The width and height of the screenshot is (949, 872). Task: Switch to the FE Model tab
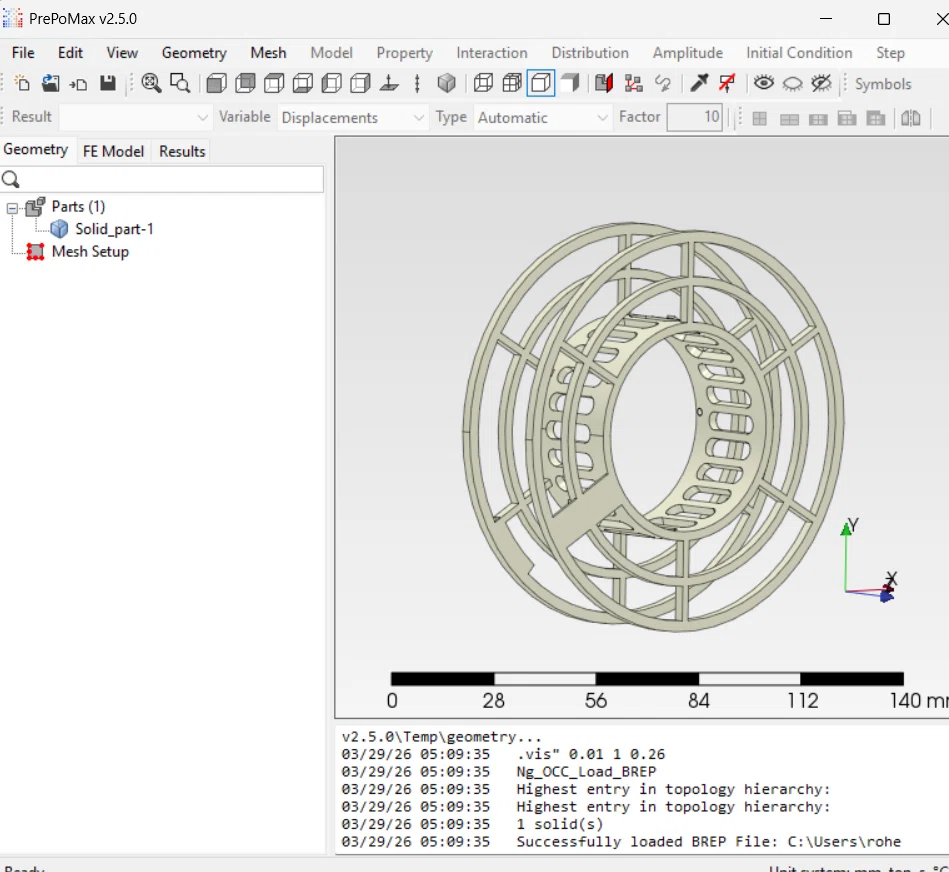[x=113, y=151]
